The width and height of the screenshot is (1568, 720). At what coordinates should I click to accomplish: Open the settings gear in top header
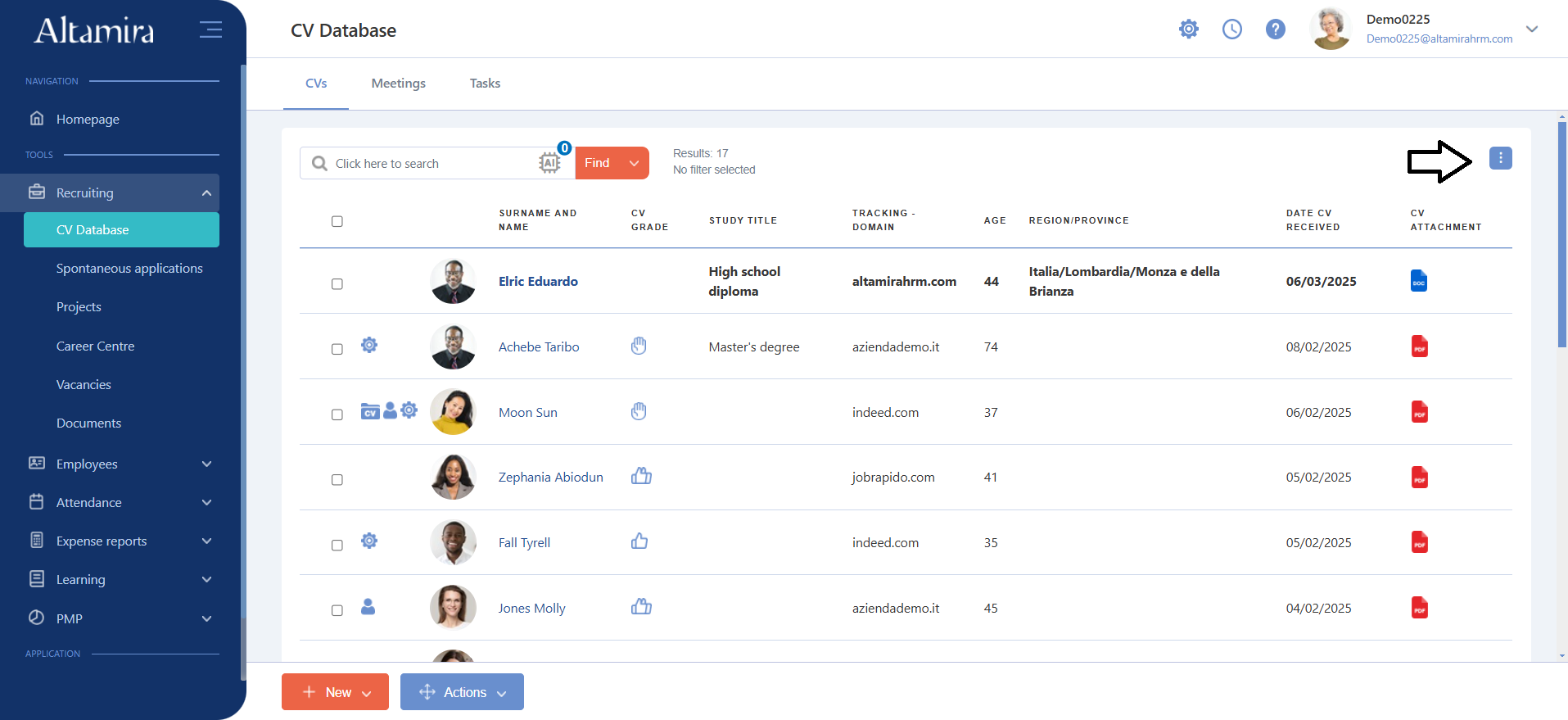[1189, 29]
